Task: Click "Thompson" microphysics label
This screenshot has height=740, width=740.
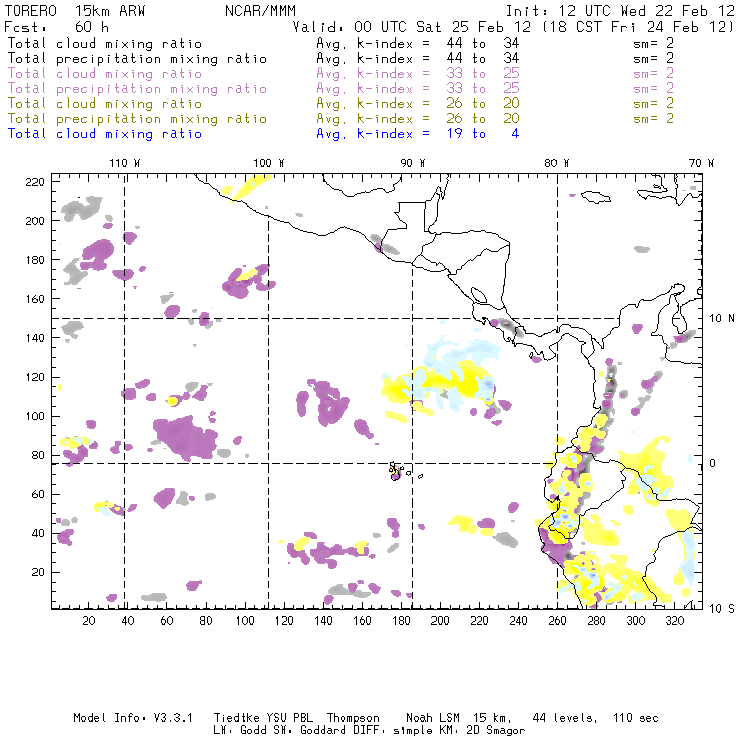Action: coord(353,718)
